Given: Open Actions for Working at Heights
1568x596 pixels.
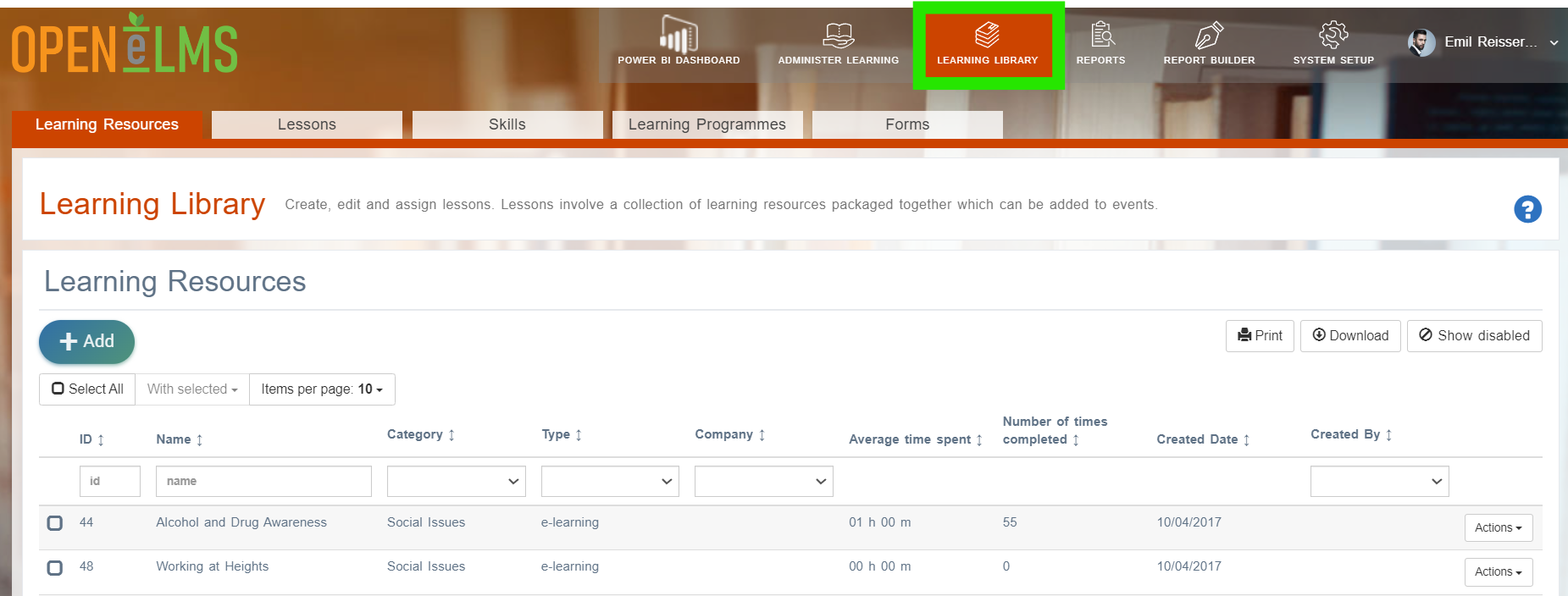Looking at the screenshot, I should pos(1499,571).
